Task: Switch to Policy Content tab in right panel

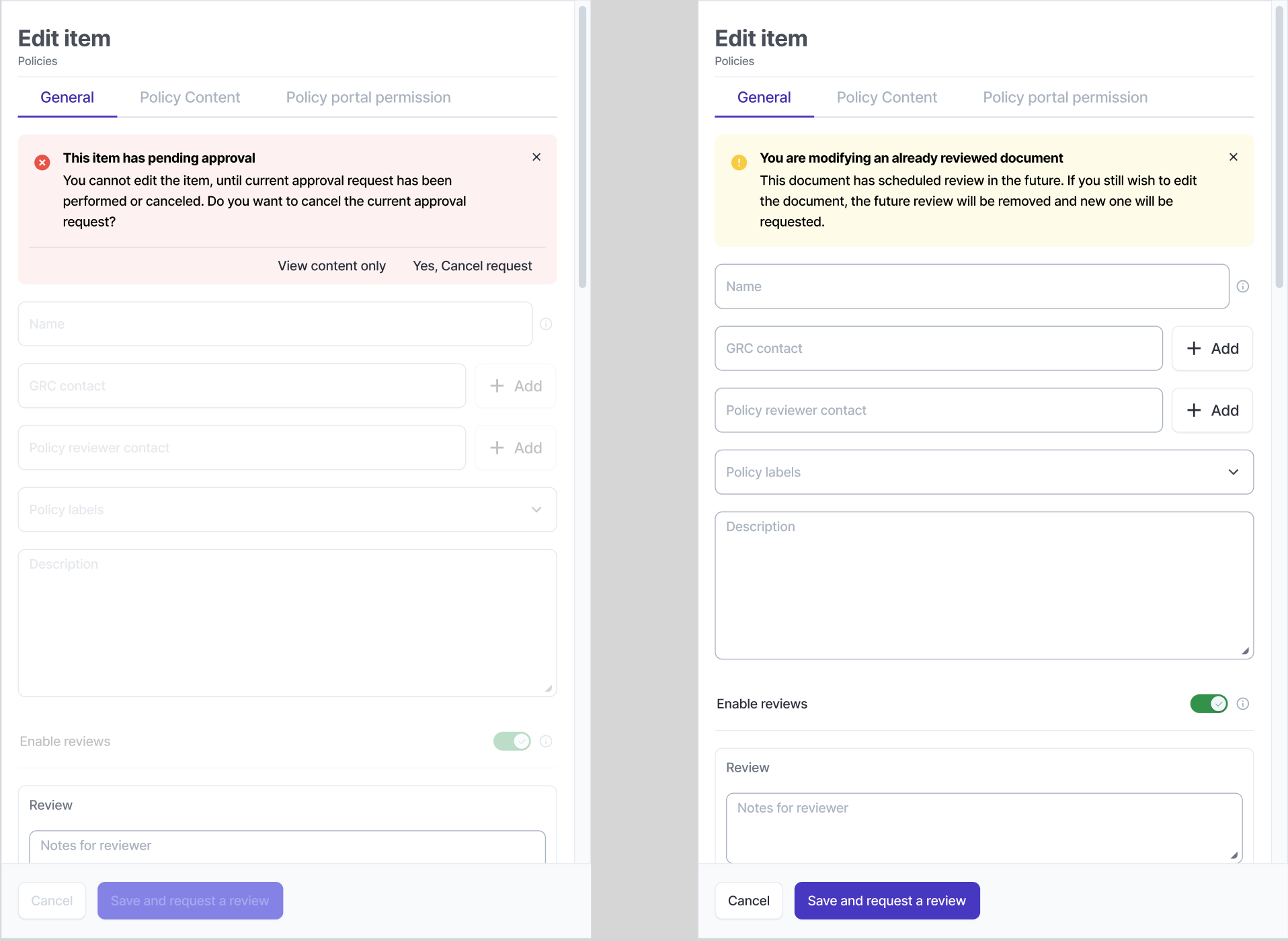Action: (x=886, y=97)
